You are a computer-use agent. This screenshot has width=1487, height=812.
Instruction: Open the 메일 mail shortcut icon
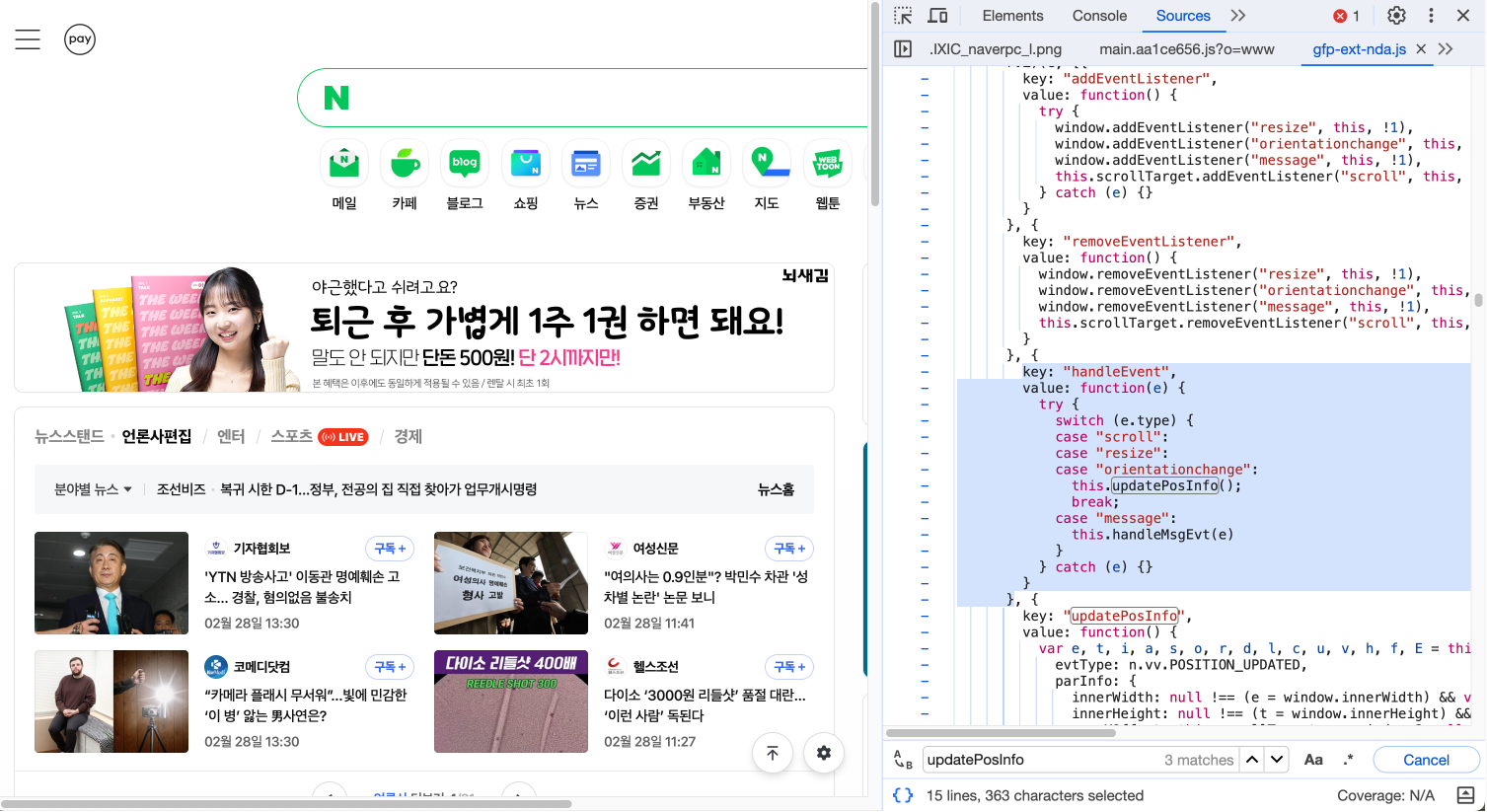(344, 163)
